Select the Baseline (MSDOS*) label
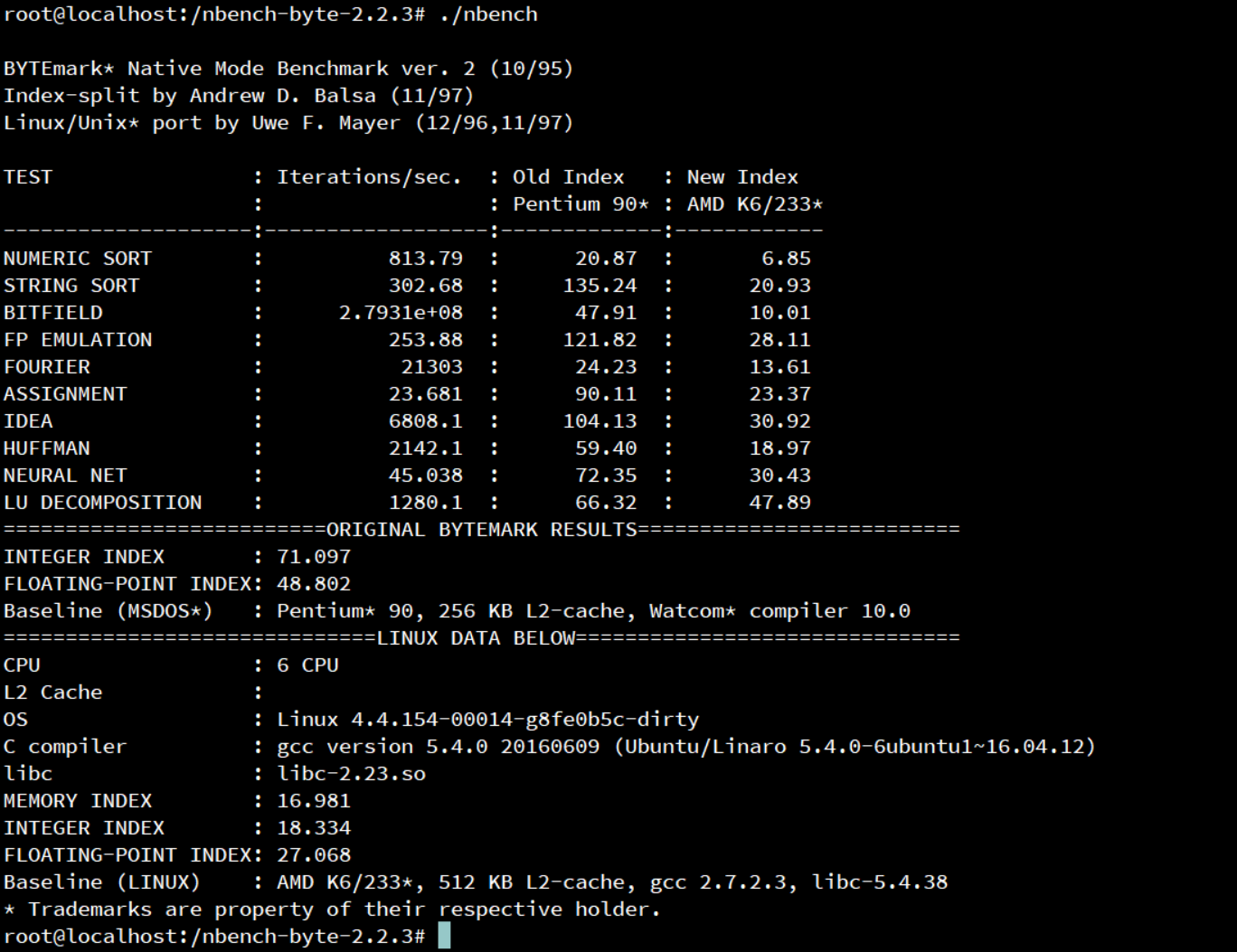 pos(109,611)
